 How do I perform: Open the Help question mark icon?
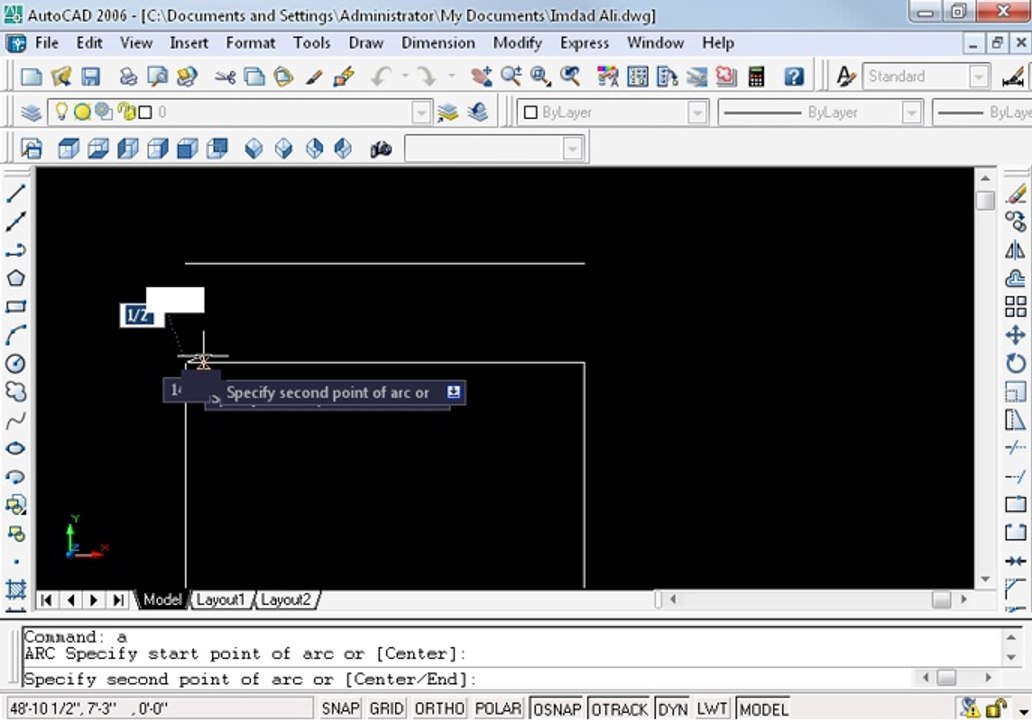click(794, 76)
